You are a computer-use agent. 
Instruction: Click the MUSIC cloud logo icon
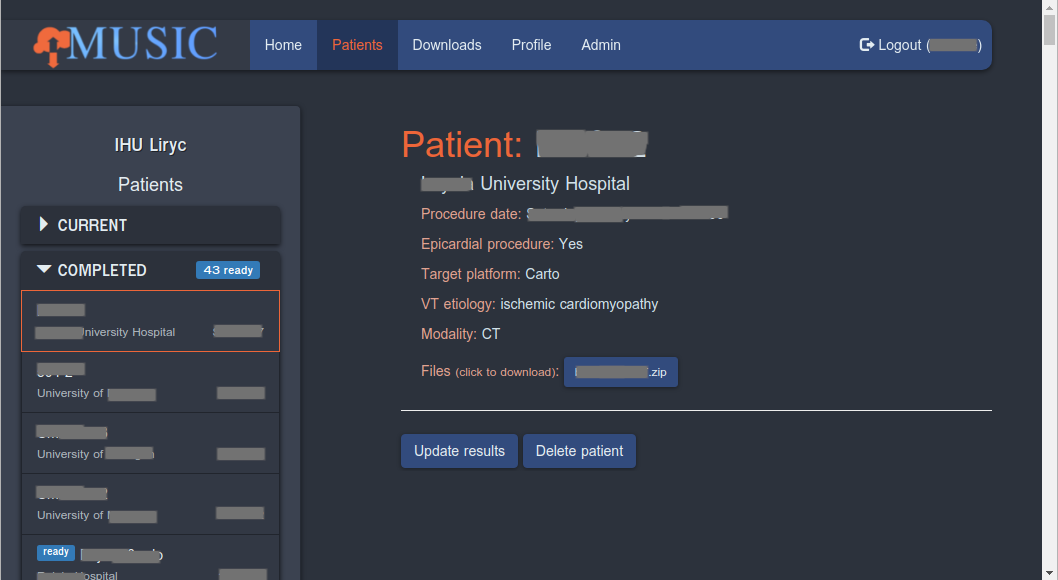[x=51, y=47]
